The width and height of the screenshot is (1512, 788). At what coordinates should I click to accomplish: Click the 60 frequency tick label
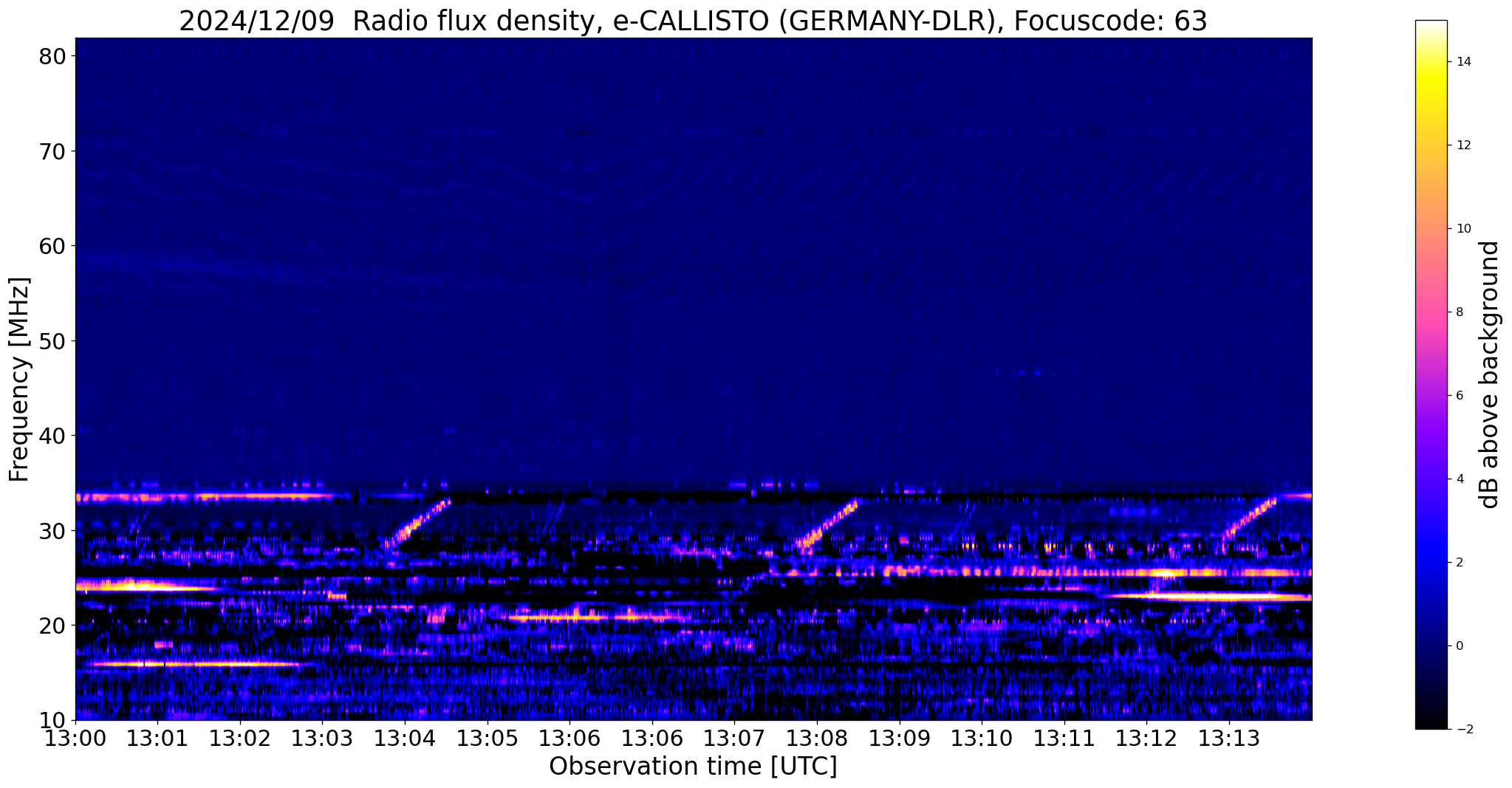pyautogui.click(x=54, y=246)
